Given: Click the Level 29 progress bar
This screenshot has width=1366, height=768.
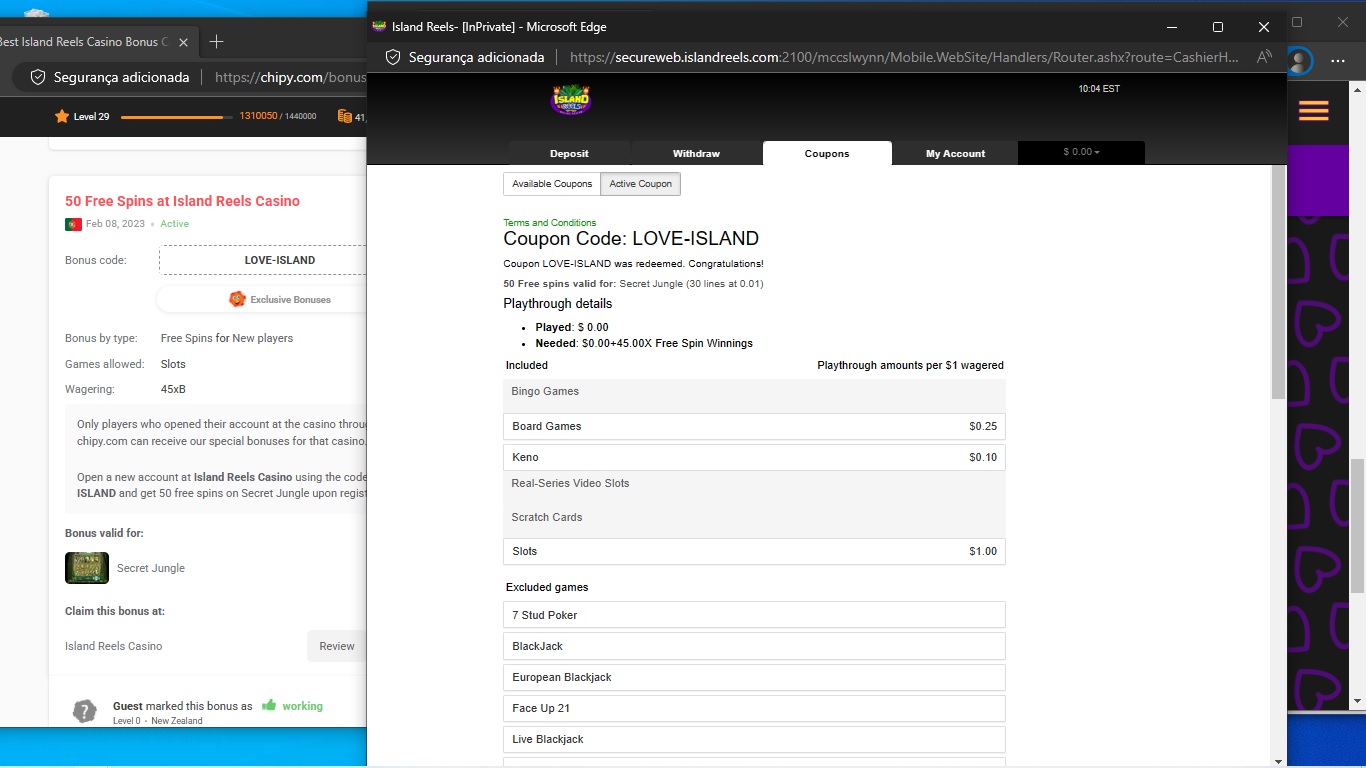Looking at the screenshot, I should click(172, 117).
